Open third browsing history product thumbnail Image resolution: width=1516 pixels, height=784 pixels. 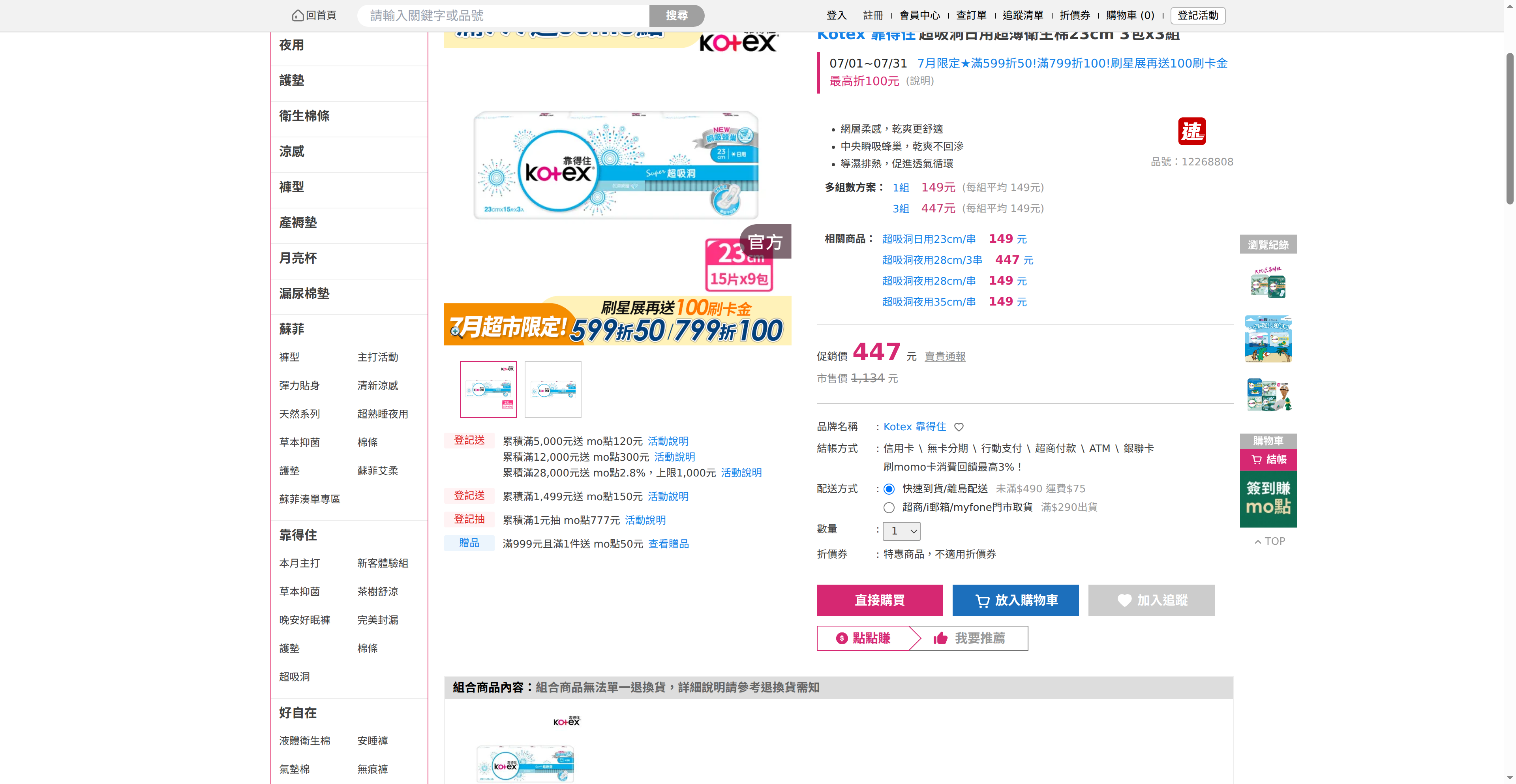point(1268,394)
